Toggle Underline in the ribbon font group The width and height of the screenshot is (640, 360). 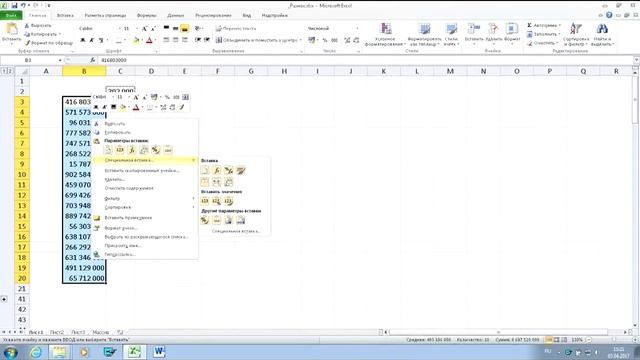click(101, 40)
